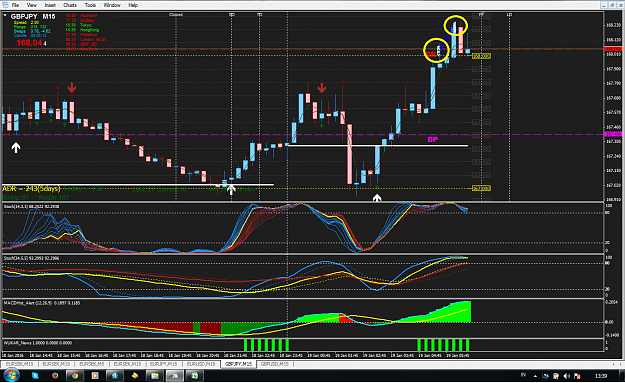This screenshot has width=625, height=383.
Task: Click the yellow 167.000 level price tag
Action: coord(482,189)
